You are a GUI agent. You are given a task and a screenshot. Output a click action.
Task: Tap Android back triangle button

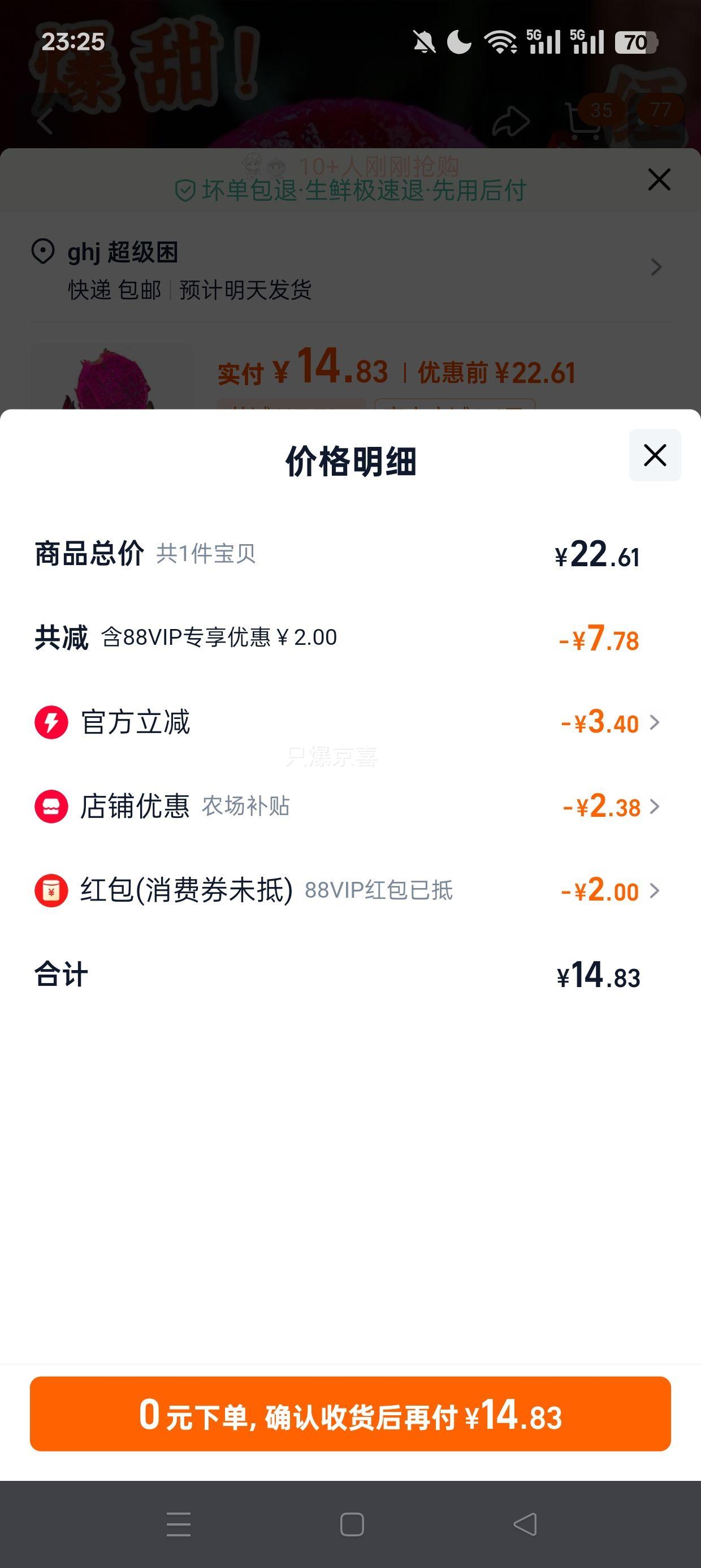click(x=525, y=1524)
